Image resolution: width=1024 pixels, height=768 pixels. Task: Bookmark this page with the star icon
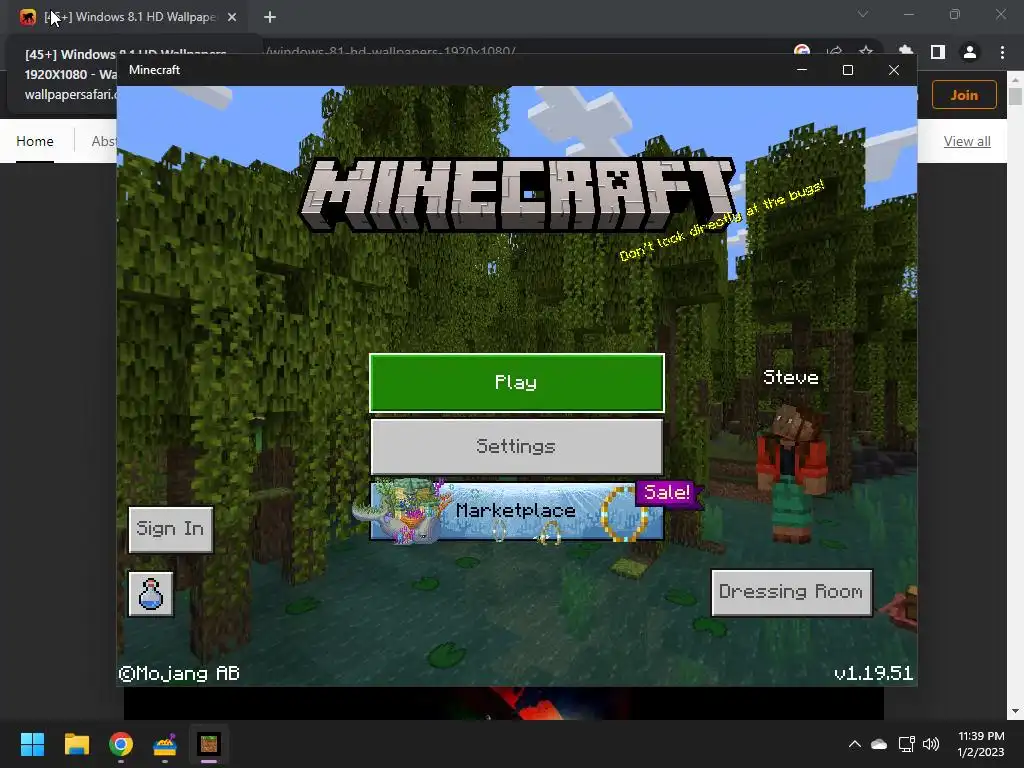[866, 52]
